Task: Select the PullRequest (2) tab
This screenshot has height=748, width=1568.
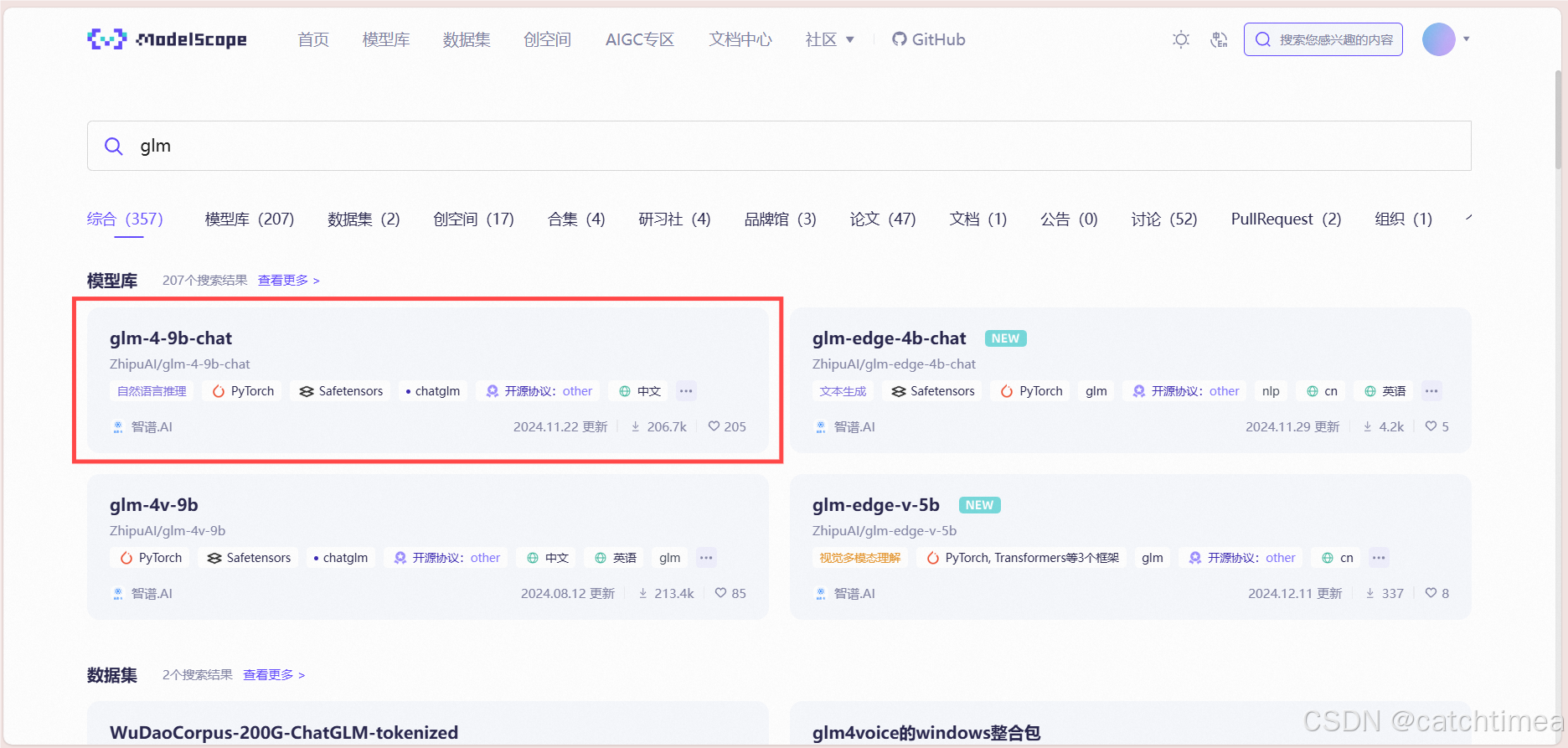Action: tap(1286, 219)
